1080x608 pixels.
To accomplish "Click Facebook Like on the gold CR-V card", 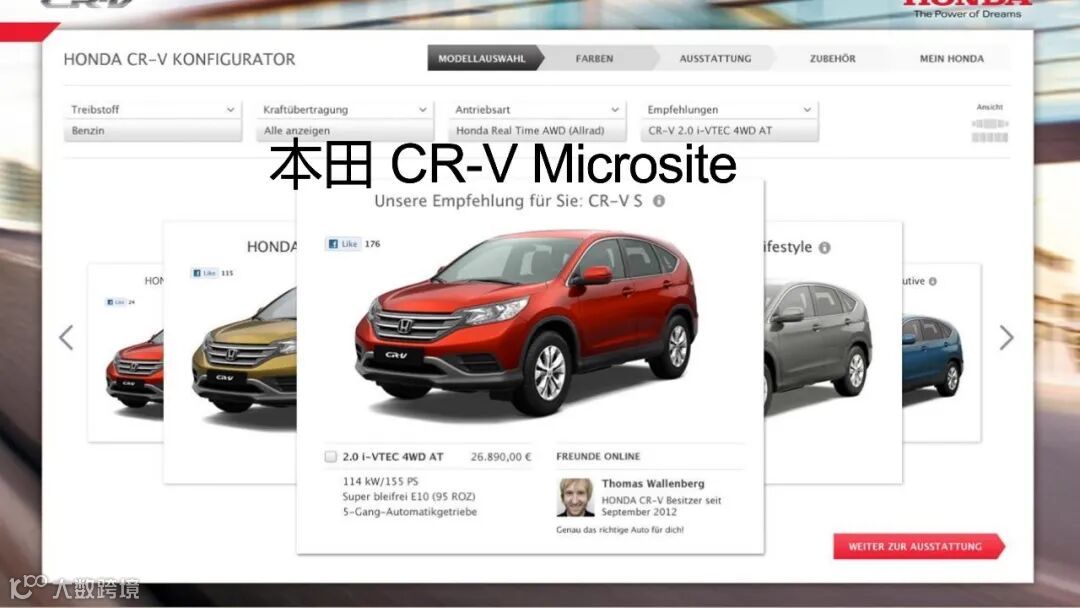I will pos(205,273).
